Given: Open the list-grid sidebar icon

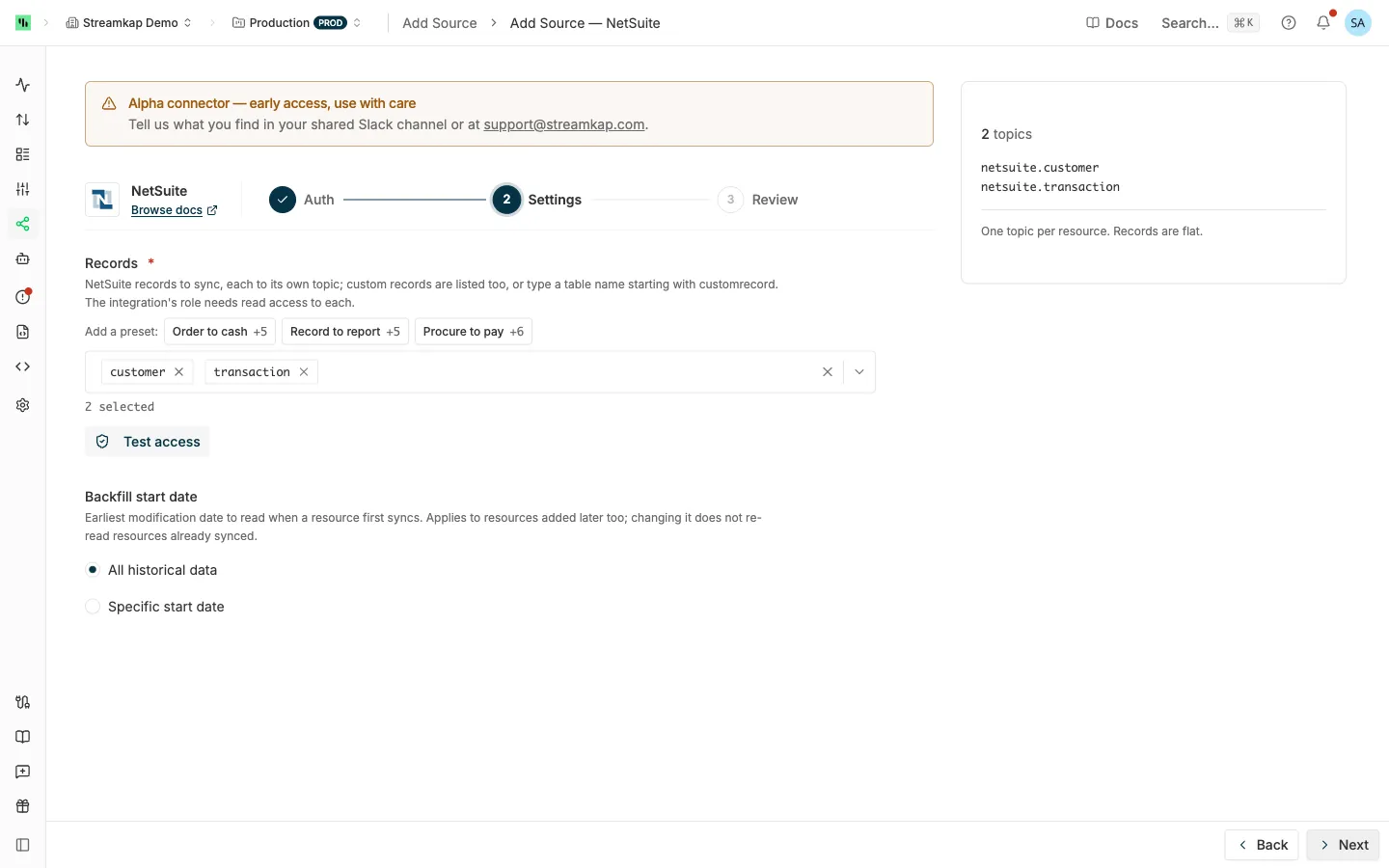Looking at the screenshot, I should 23,154.
